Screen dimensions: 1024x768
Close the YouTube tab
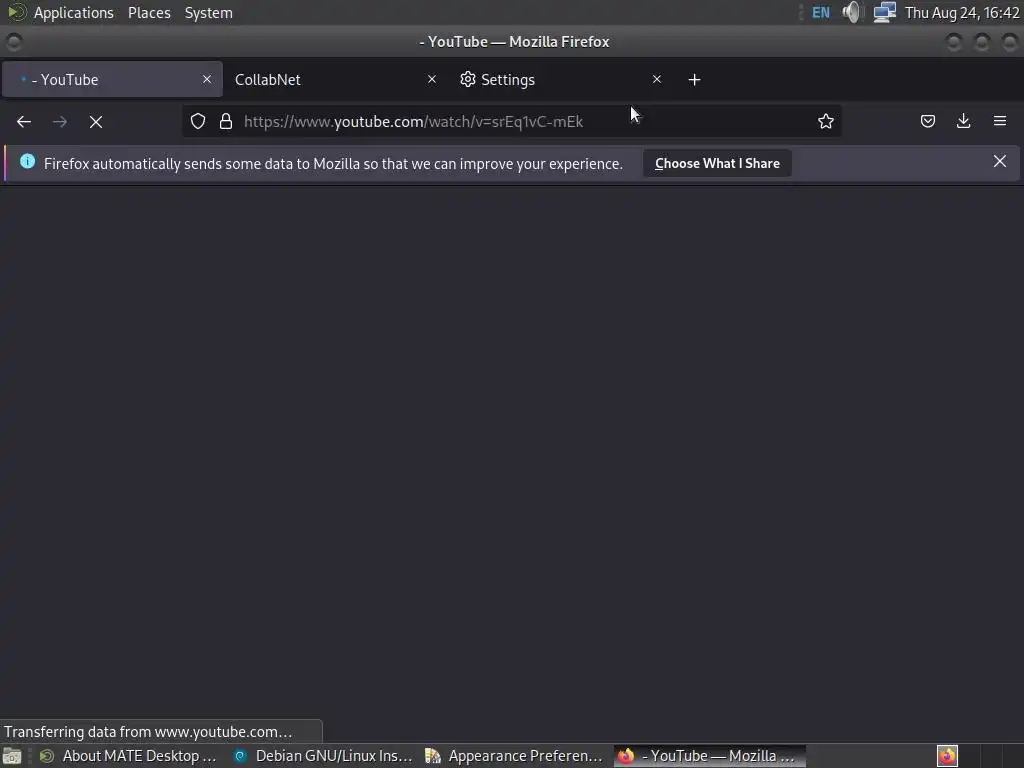pos(207,79)
